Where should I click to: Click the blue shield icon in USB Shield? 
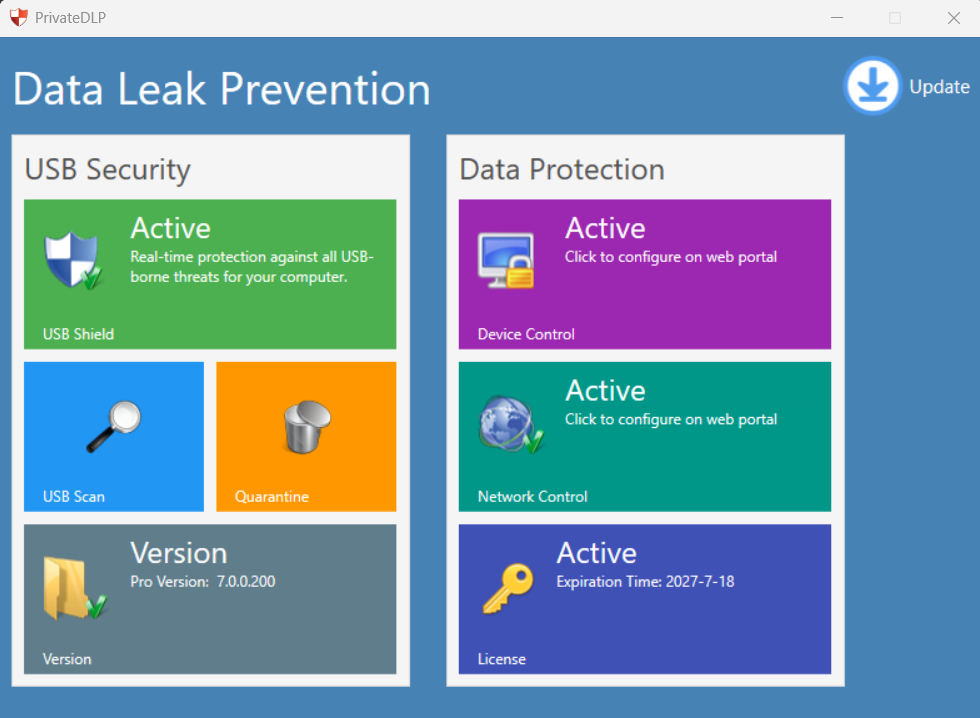[73, 261]
